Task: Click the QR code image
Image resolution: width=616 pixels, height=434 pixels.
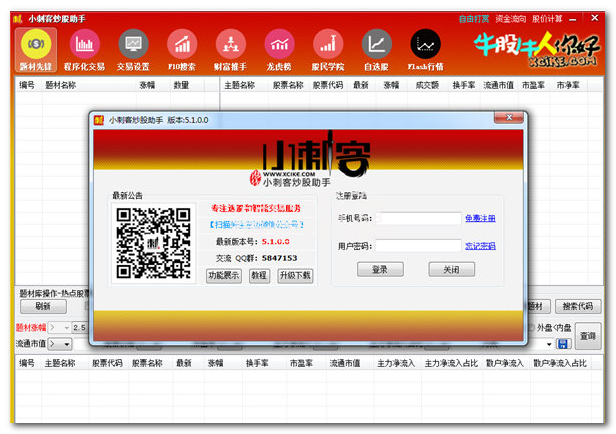Action: pos(154,243)
